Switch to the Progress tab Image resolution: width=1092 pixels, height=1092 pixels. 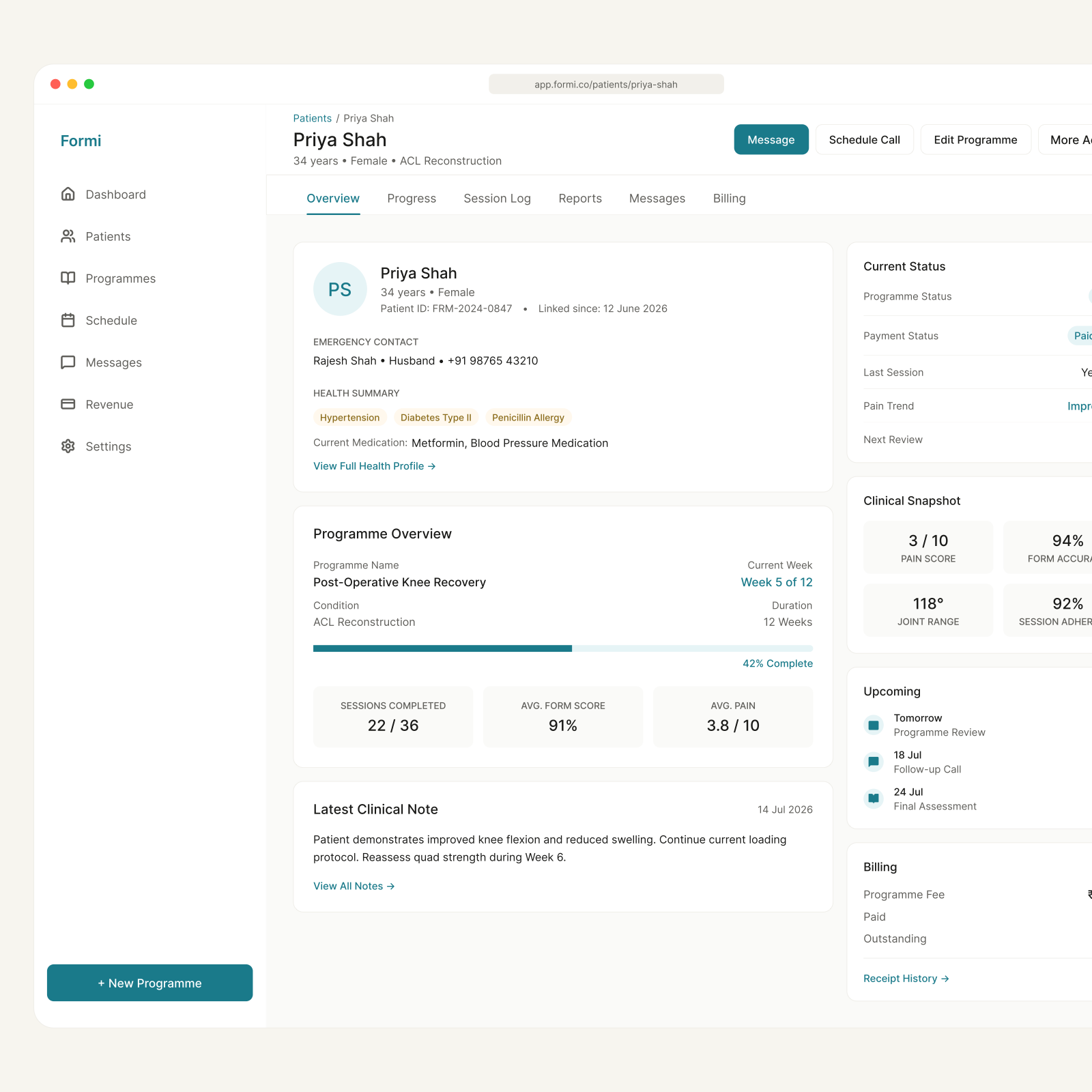tap(412, 199)
